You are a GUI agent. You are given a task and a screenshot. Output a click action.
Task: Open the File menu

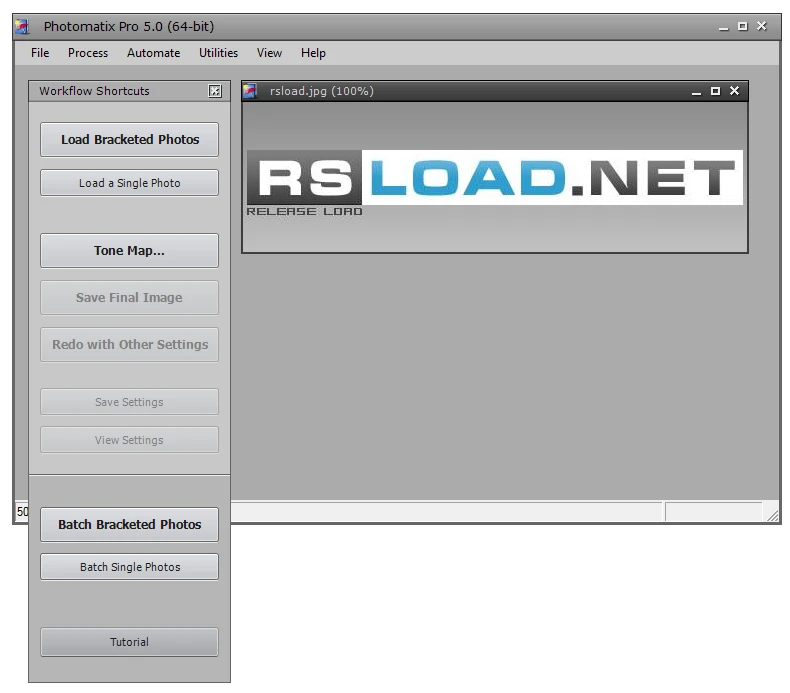(40, 53)
